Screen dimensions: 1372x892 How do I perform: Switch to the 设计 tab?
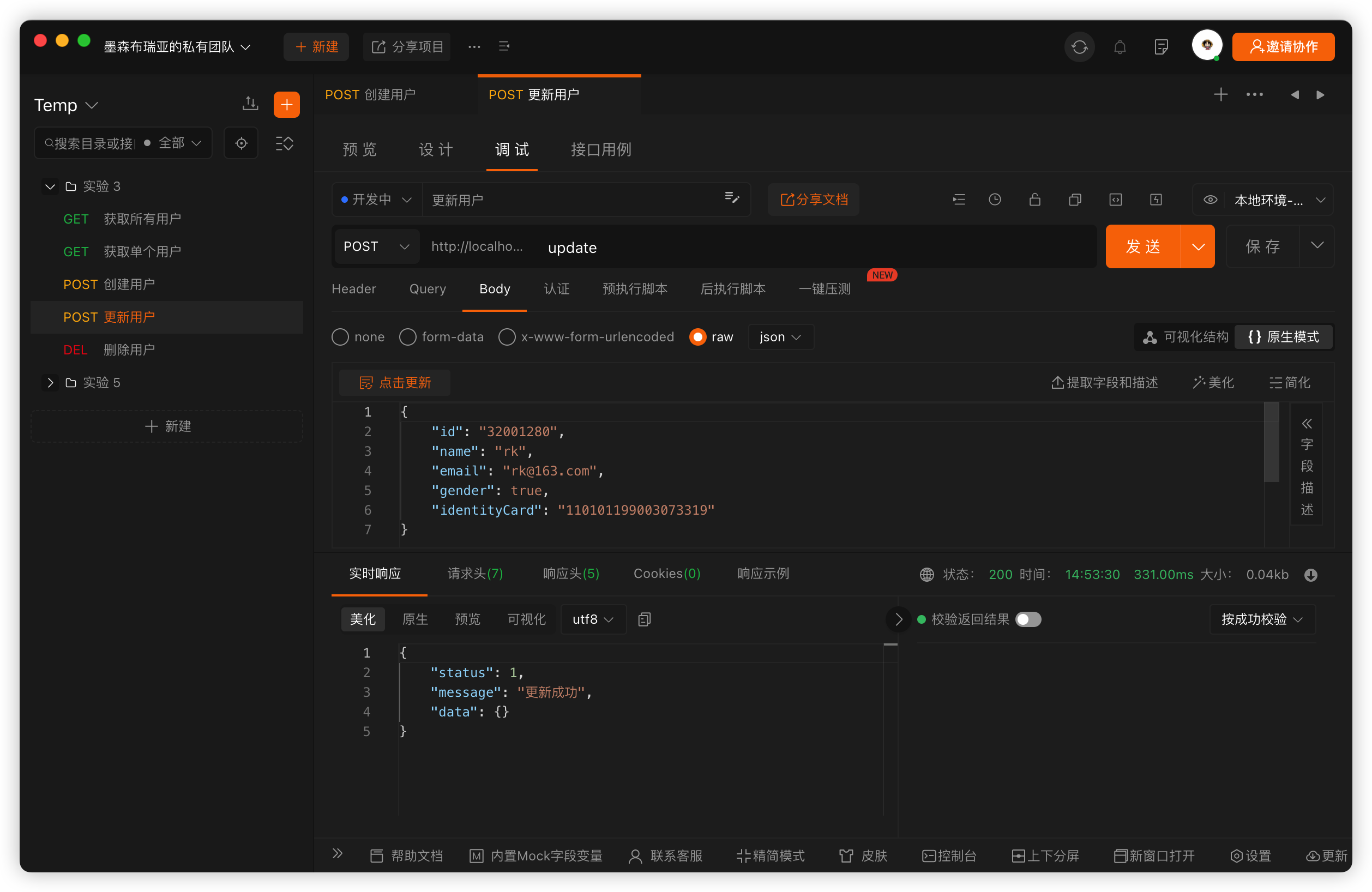436,150
